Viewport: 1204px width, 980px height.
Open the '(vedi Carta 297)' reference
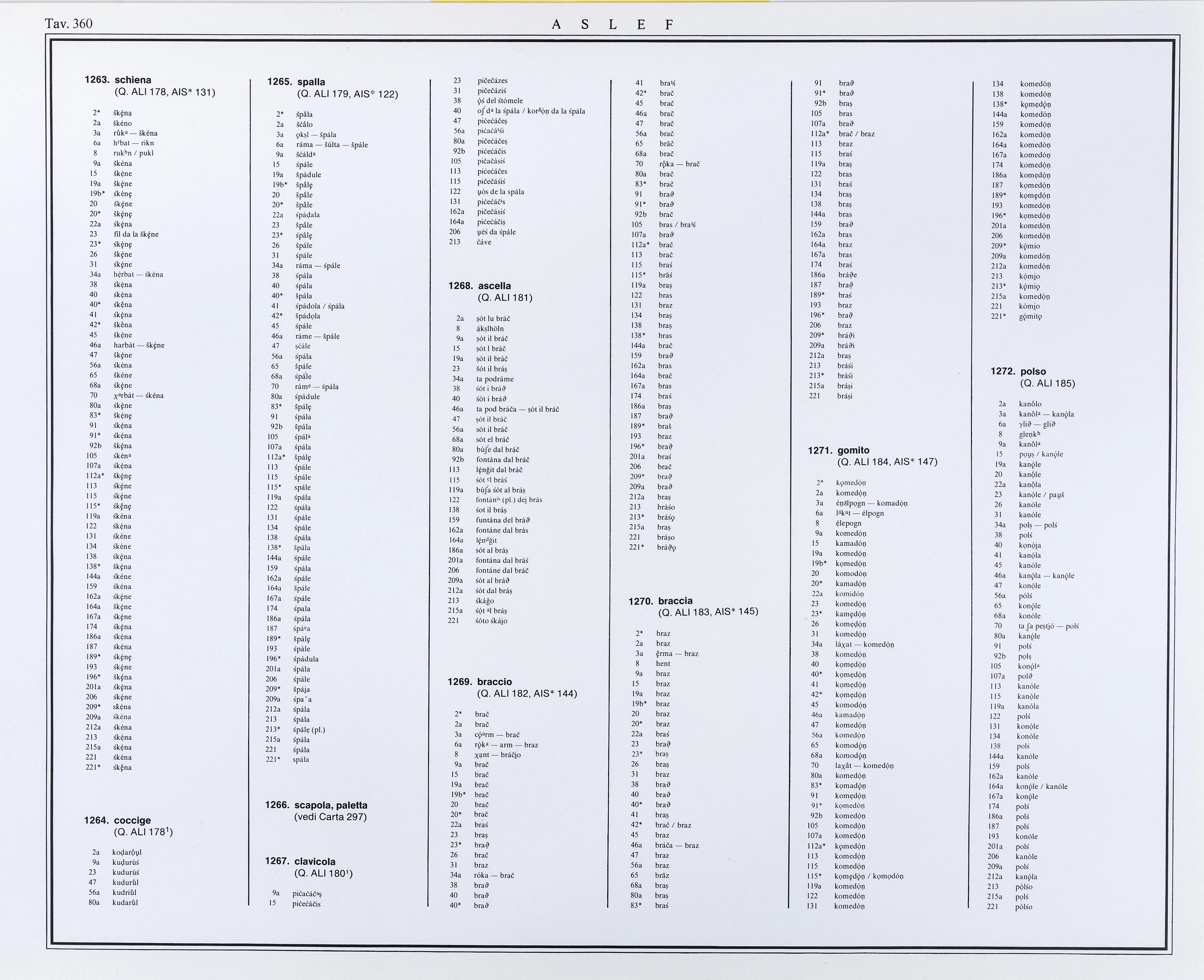[x=330, y=817]
